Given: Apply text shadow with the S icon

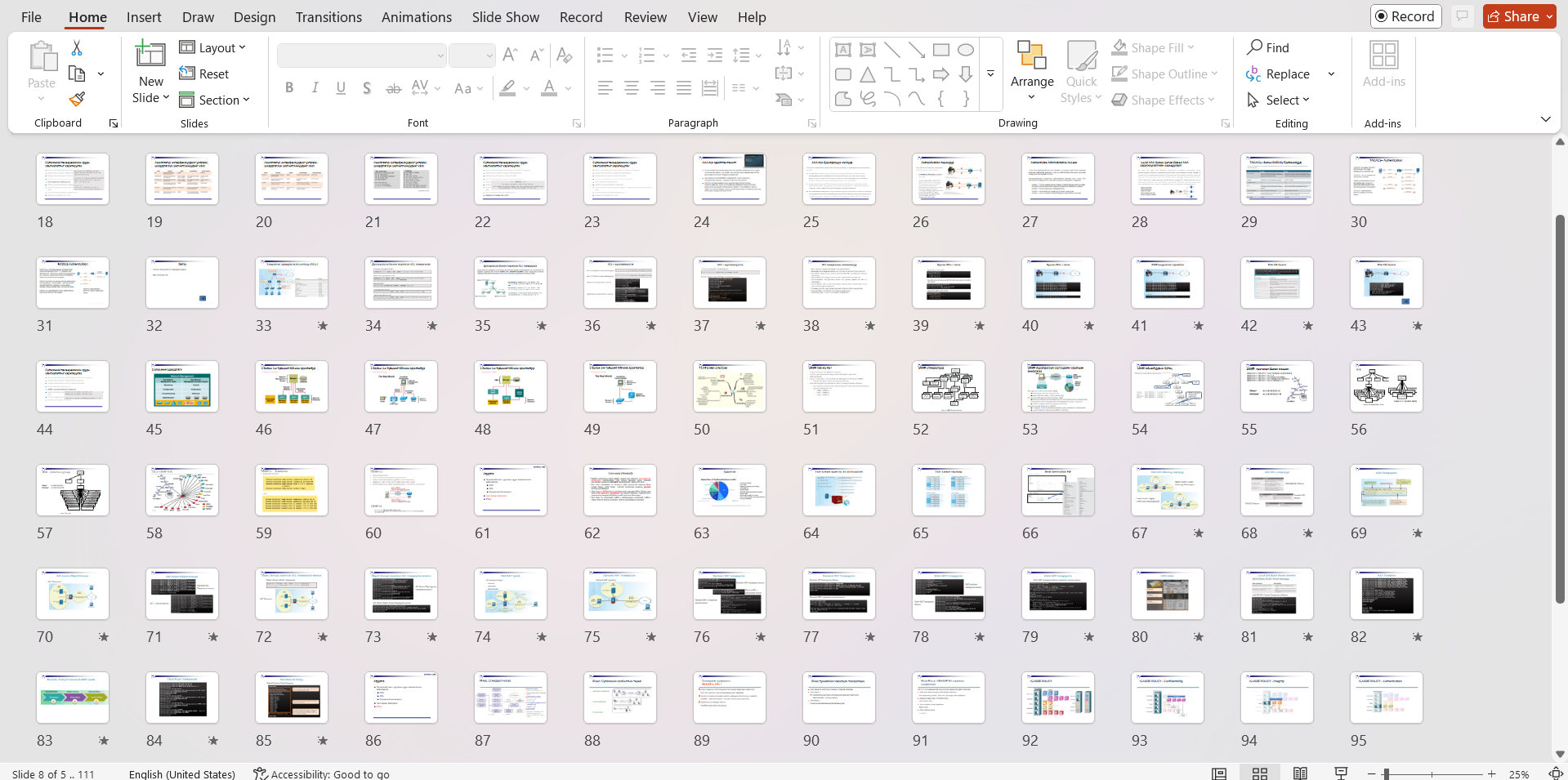Looking at the screenshot, I should point(367,88).
